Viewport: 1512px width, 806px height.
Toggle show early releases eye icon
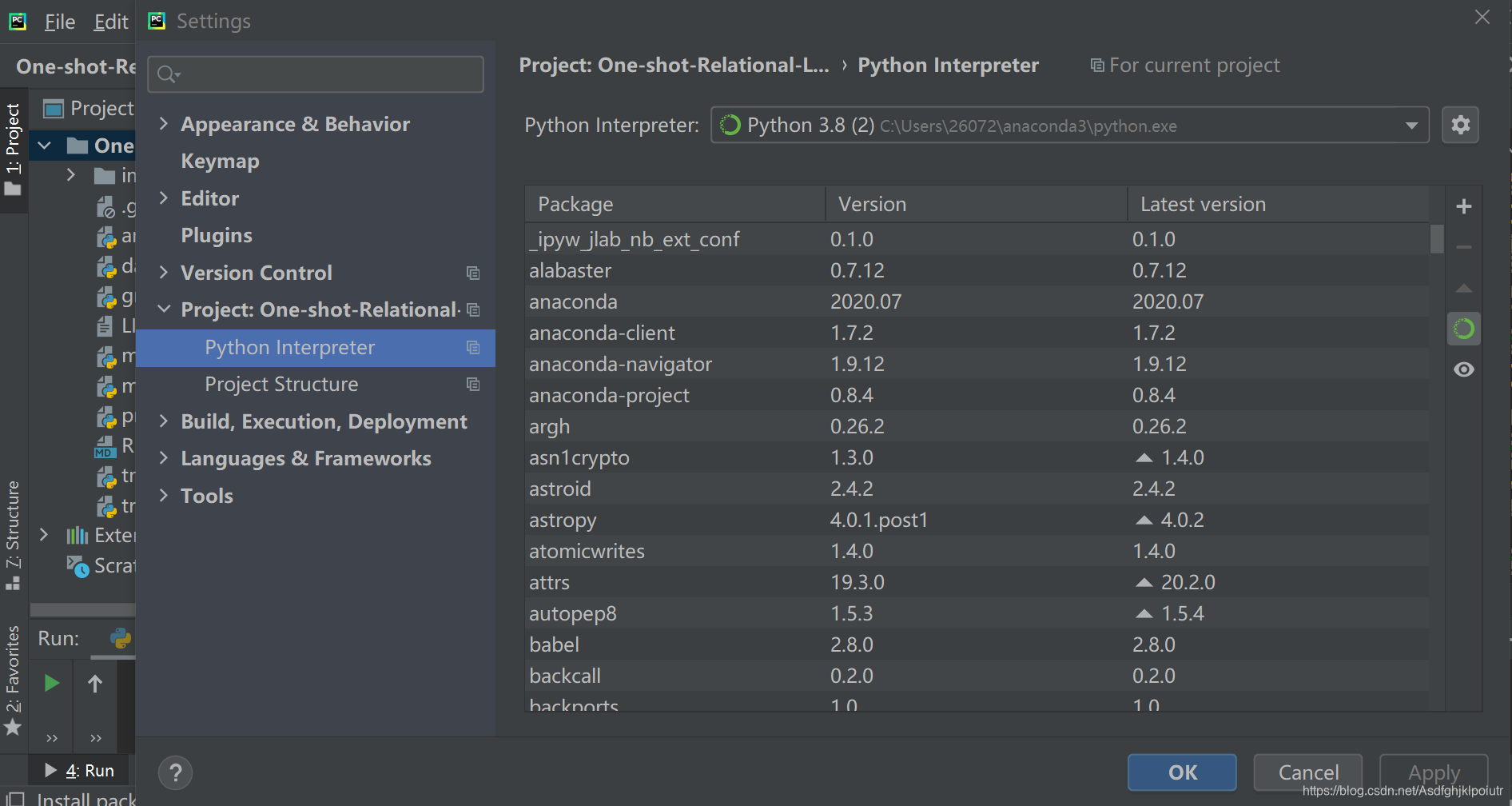pyautogui.click(x=1463, y=369)
